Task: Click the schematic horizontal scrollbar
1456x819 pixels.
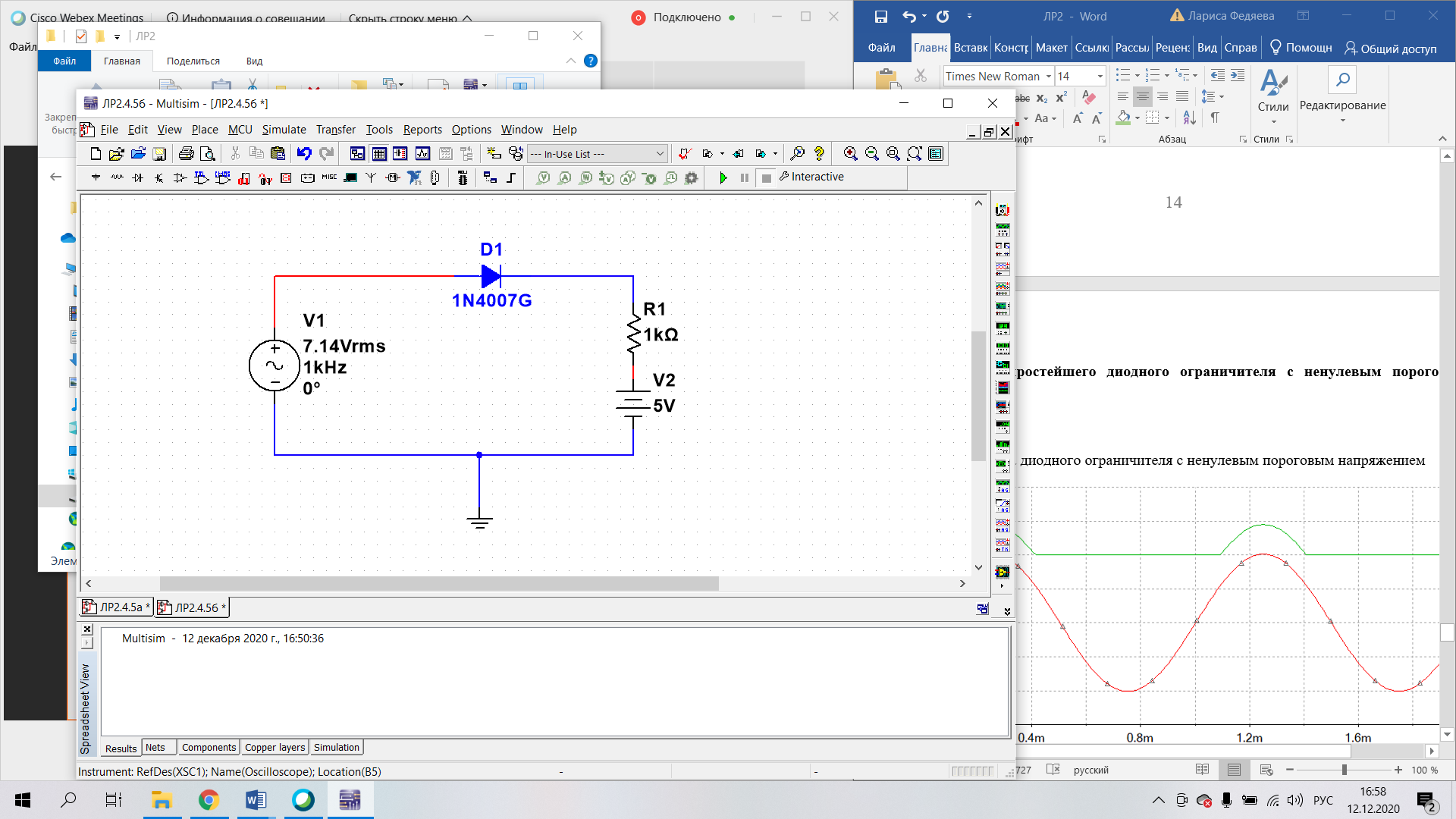Action: coord(439,583)
